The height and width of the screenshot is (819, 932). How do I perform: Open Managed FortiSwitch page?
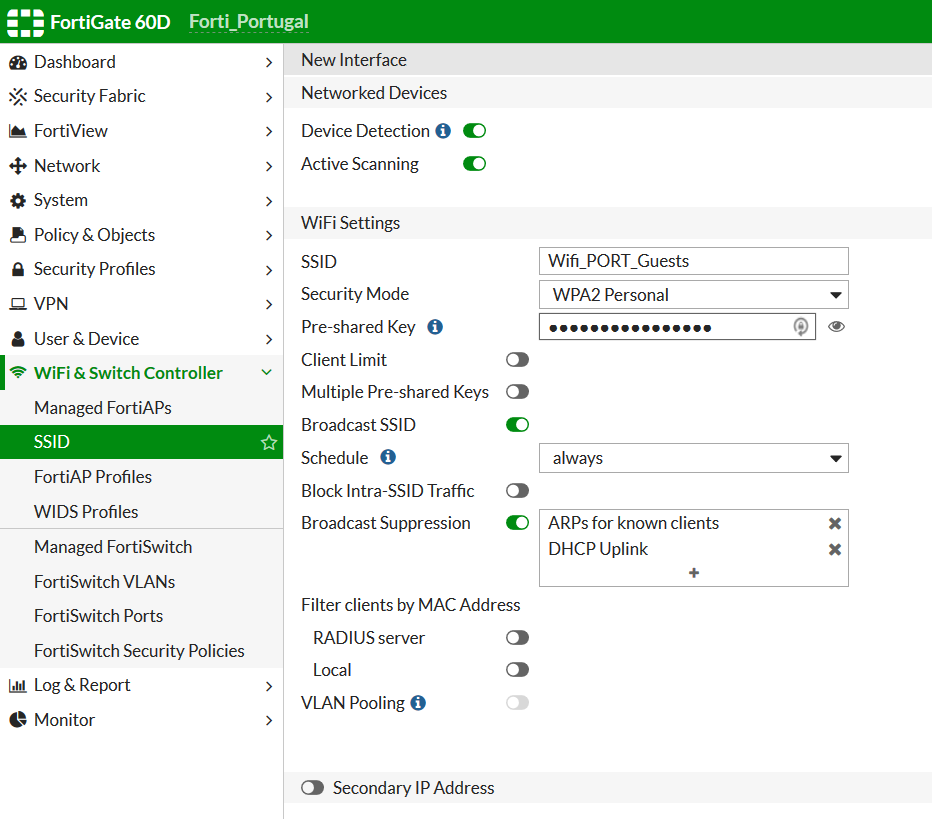click(141, 547)
